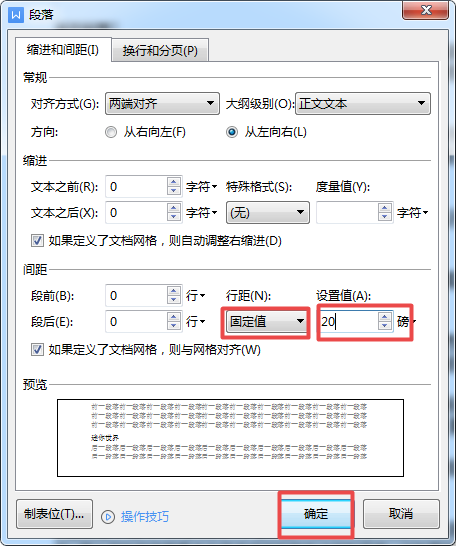Click the 度量值 input field
Viewport: 456px width, 546px height.
click(x=347, y=212)
